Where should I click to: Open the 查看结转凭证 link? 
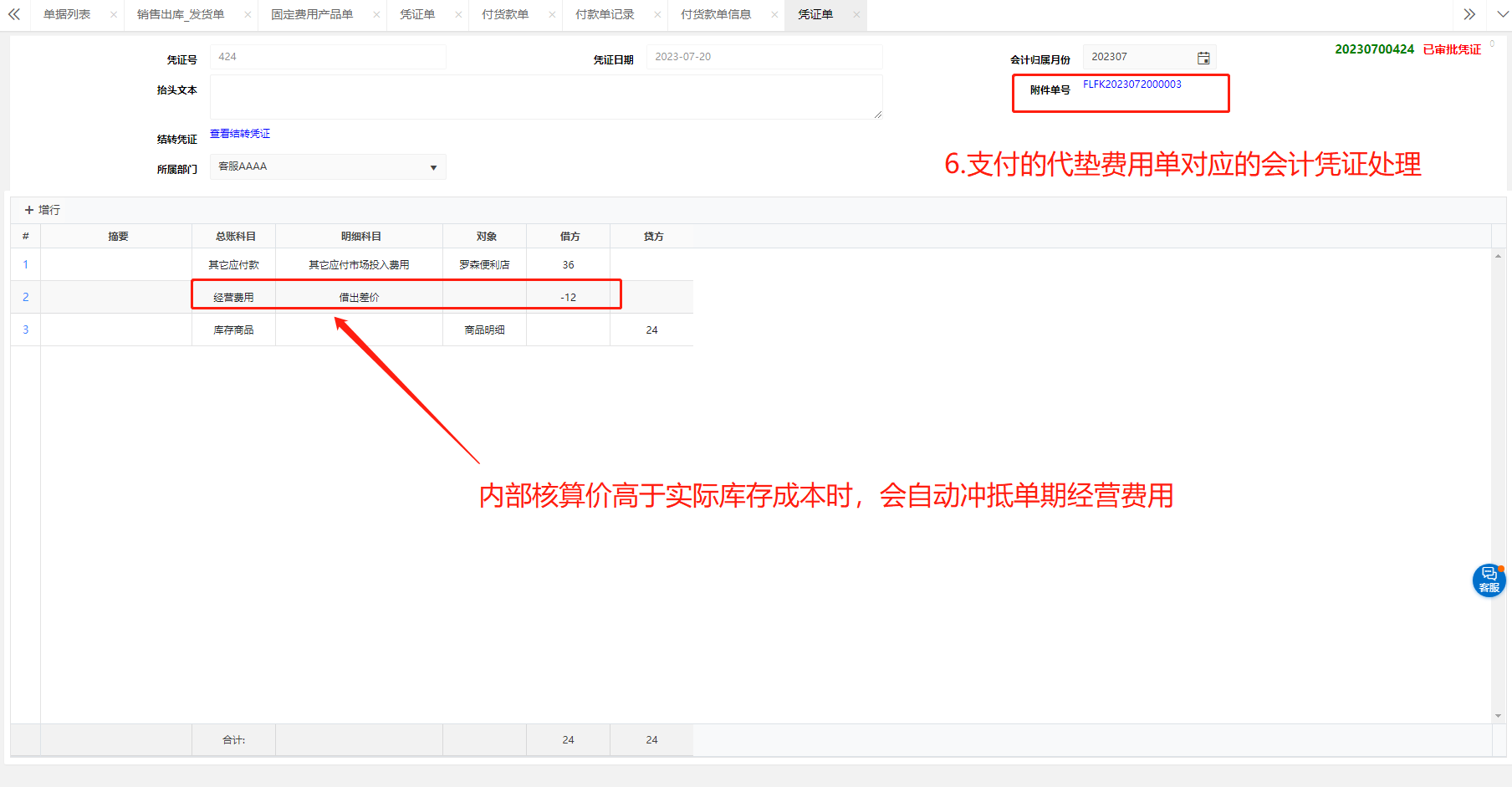point(240,134)
